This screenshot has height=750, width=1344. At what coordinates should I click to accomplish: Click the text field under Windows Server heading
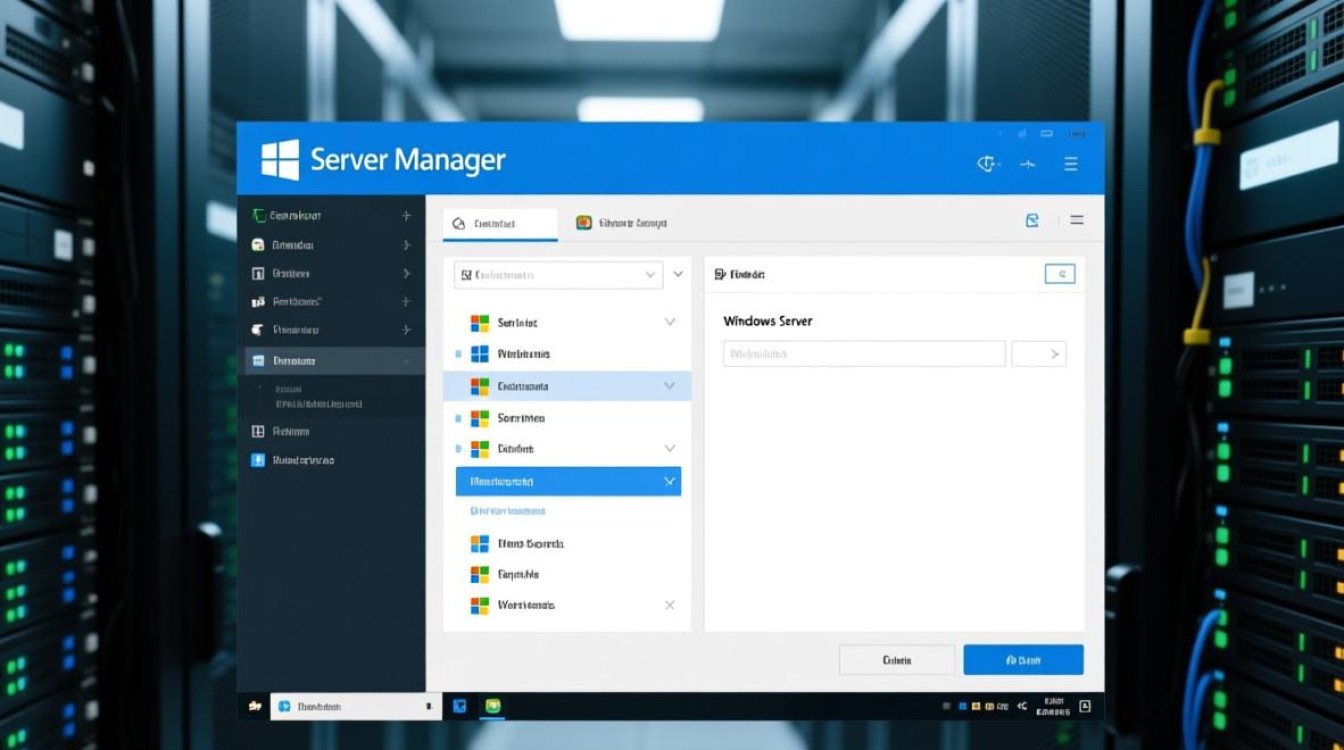tap(864, 354)
